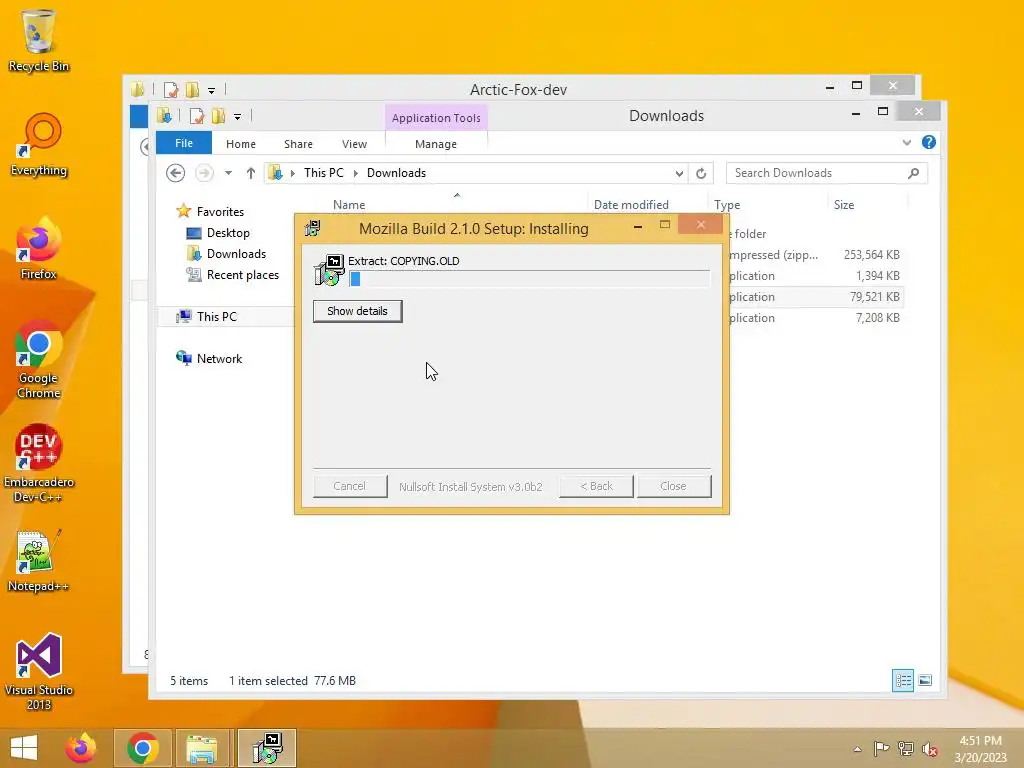Click New folder quick access icon in Downloads
Screen dimensions: 1024x768
(218, 116)
